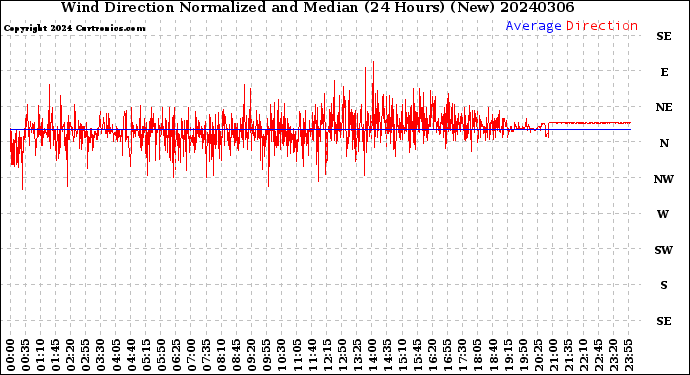Click the top 'SE' axis label
The image size is (690, 375).
tap(664, 37)
